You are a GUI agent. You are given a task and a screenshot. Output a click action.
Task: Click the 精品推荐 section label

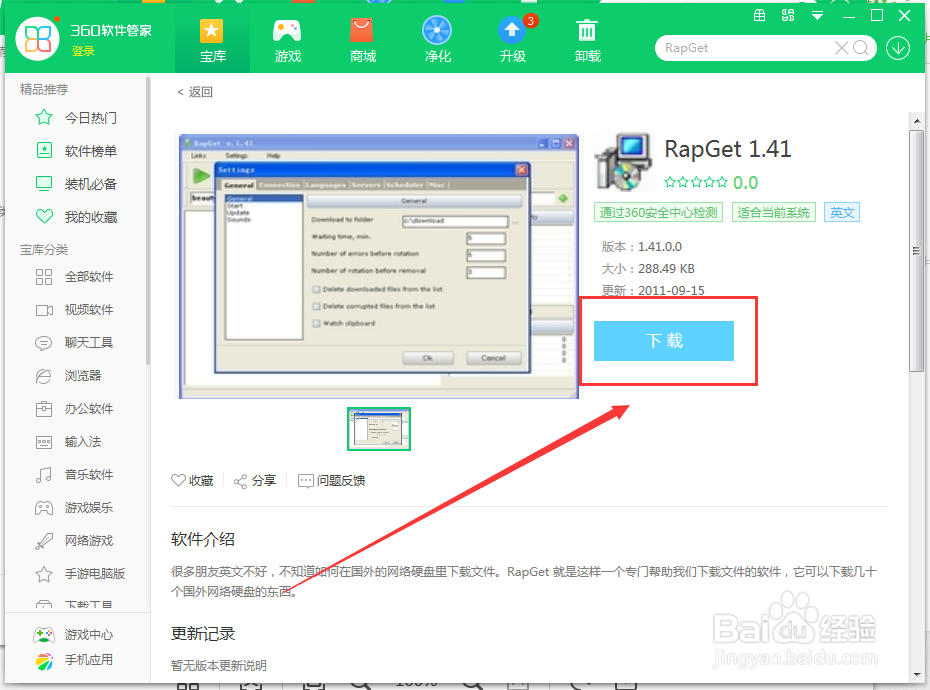coord(44,90)
